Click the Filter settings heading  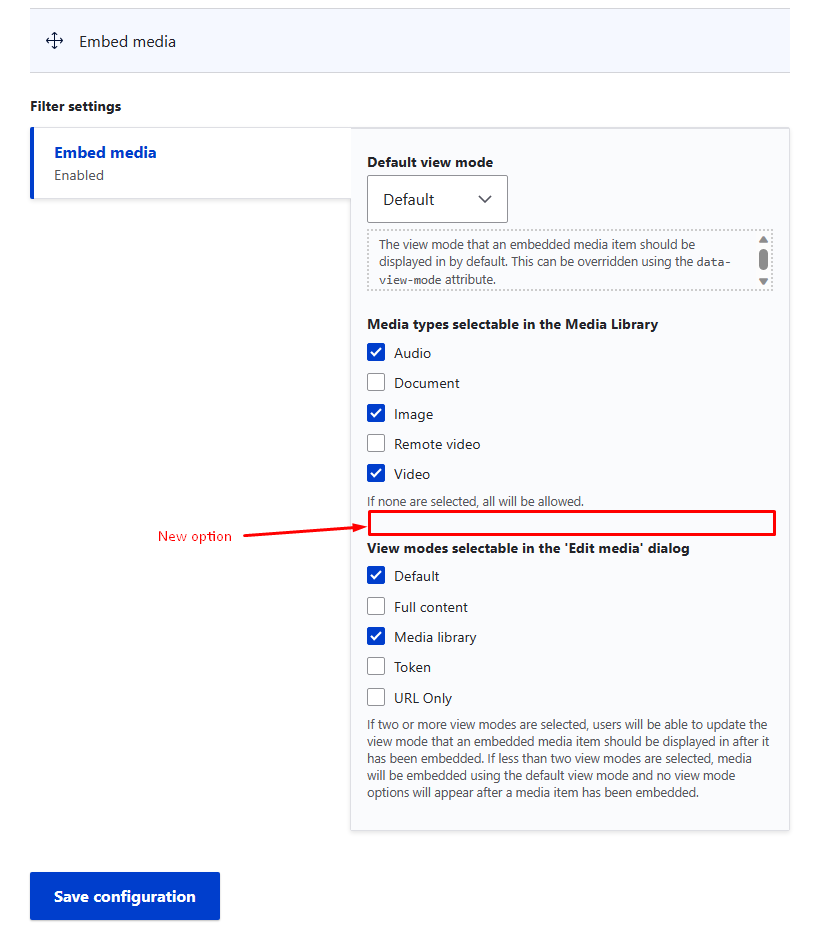(75, 106)
